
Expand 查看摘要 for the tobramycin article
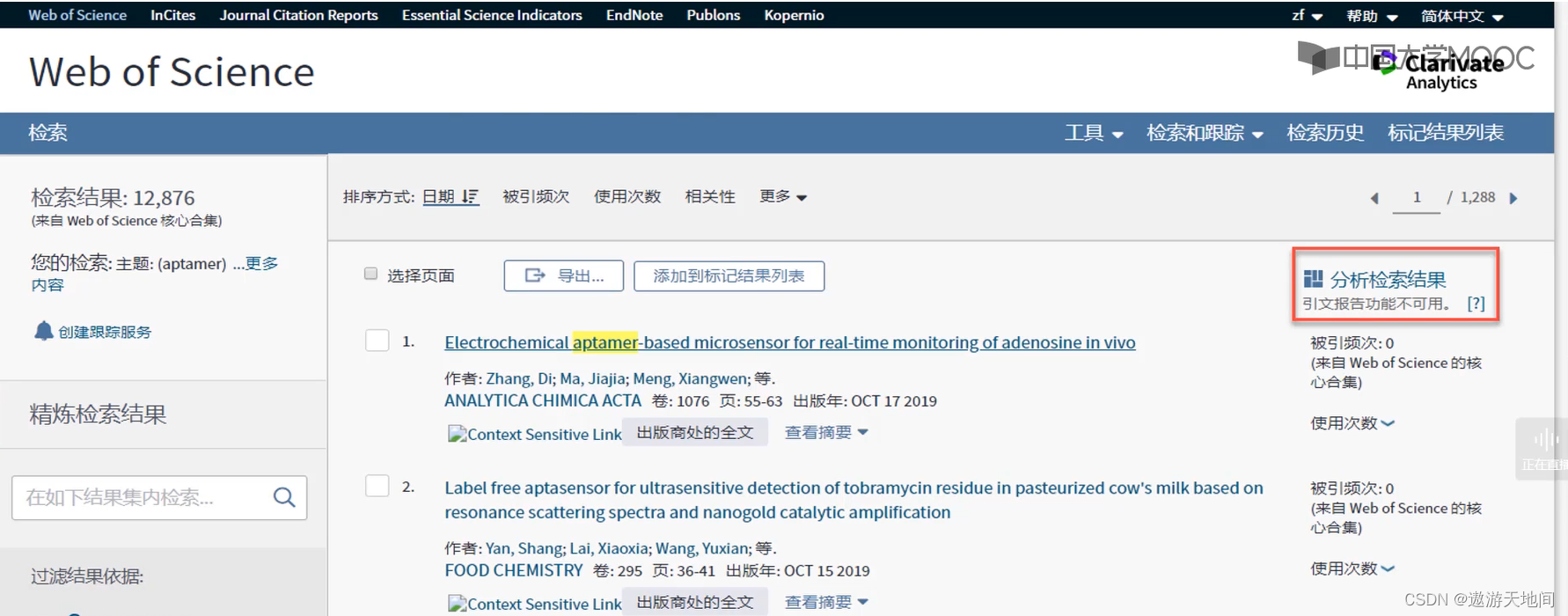tap(826, 602)
